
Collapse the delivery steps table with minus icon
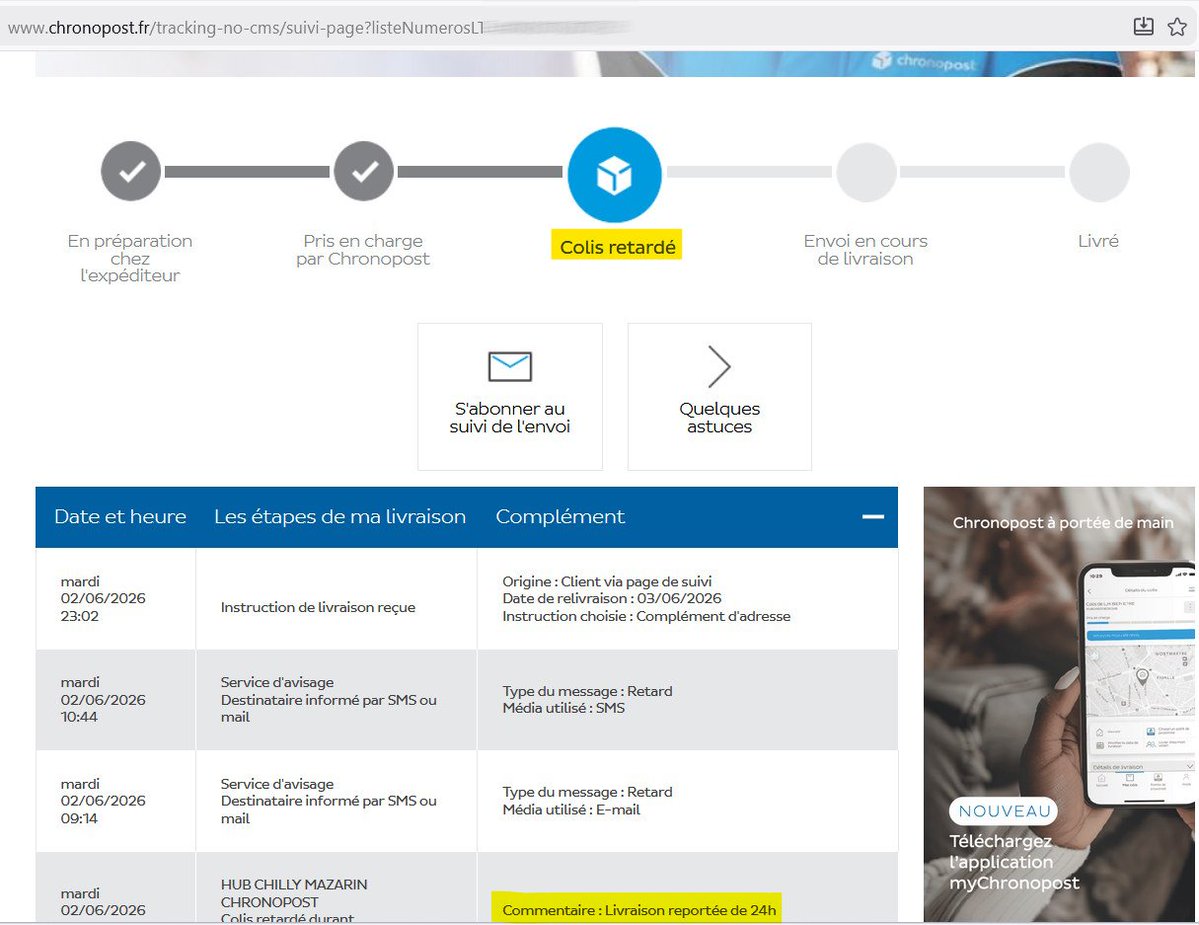coord(873,517)
